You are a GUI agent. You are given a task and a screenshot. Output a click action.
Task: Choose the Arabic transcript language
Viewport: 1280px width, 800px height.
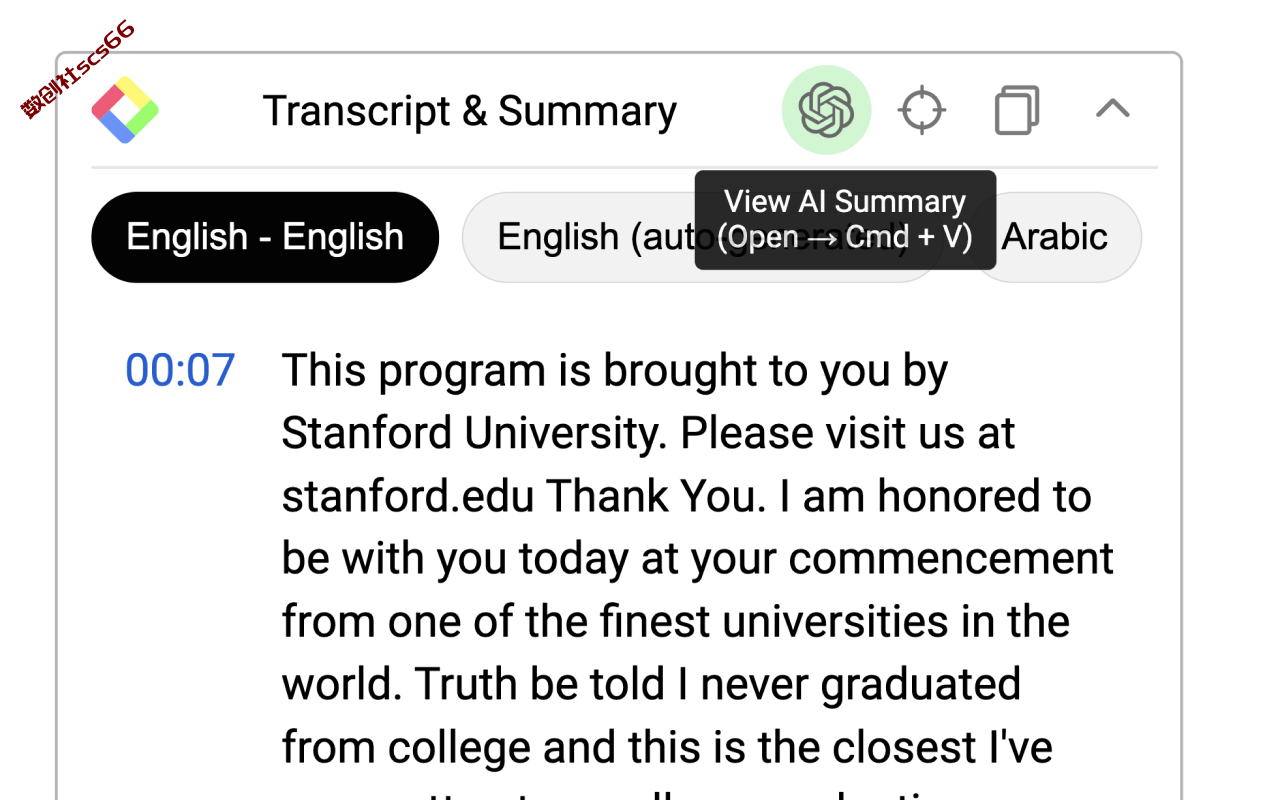pos(1056,237)
